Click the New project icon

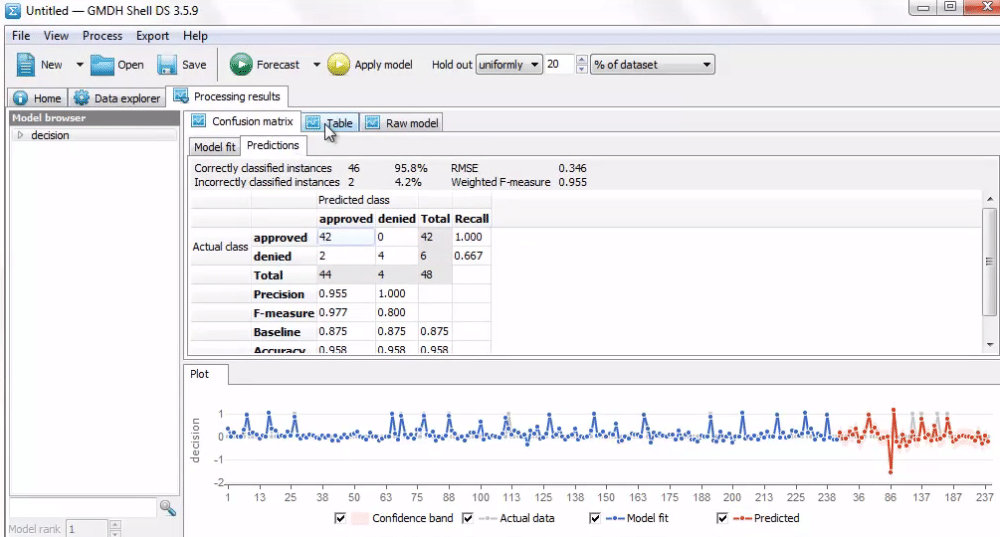point(26,65)
